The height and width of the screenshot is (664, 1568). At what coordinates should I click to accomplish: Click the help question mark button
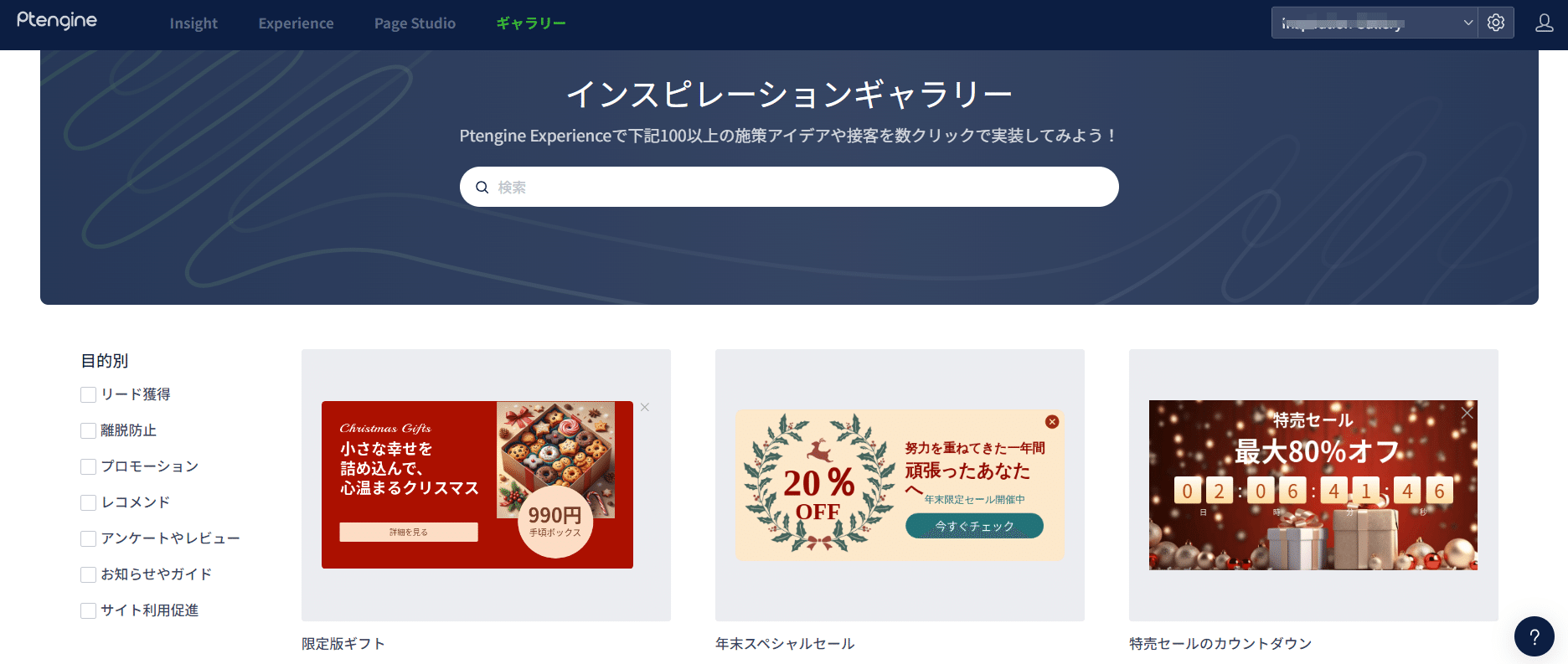pyautogui.click(x=1534, y=636)
